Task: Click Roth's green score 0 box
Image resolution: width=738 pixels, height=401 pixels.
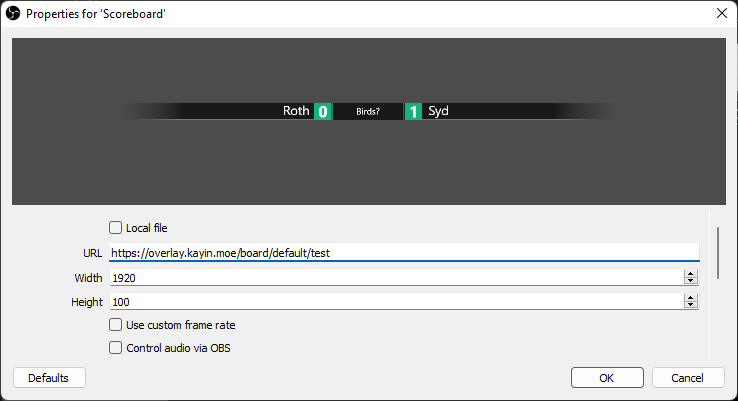Action: click(x=323, y=112)
